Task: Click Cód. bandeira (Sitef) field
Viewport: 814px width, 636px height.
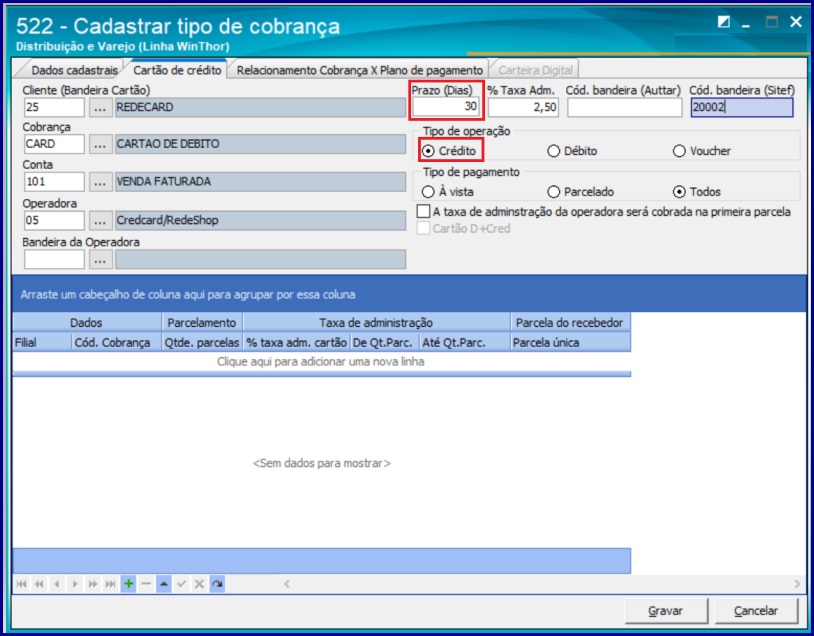Action: click(742, 107)
